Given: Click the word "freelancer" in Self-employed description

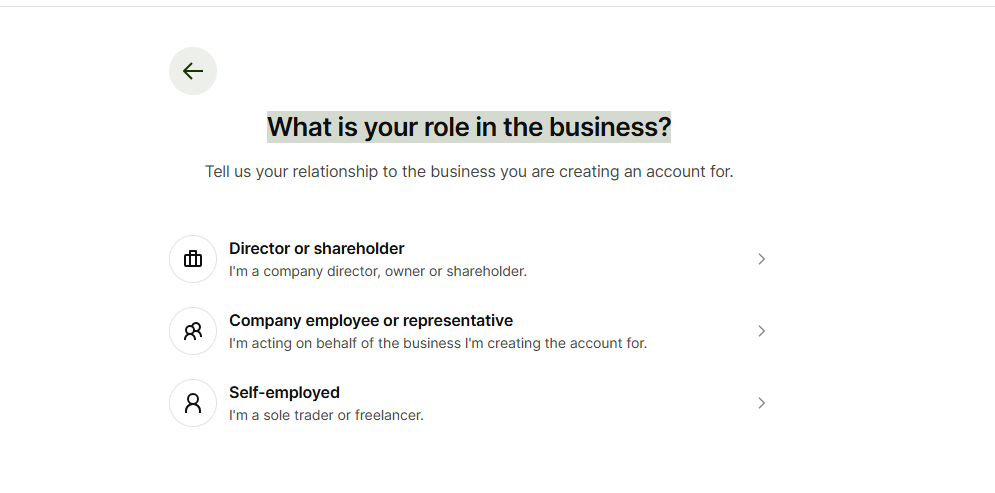Looking at the screenshot, I should point(390,415).
